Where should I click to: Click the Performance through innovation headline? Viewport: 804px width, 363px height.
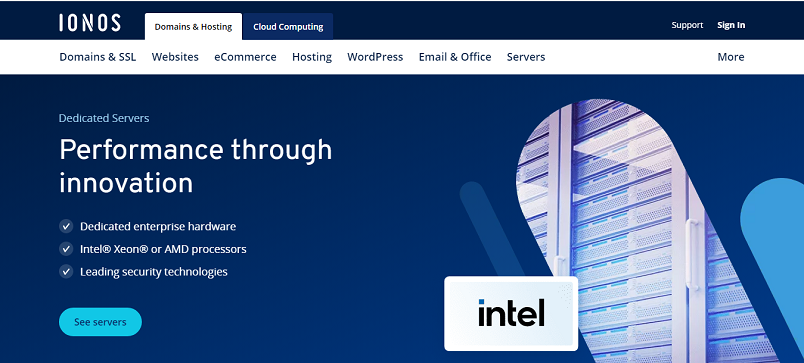[195, 166]
